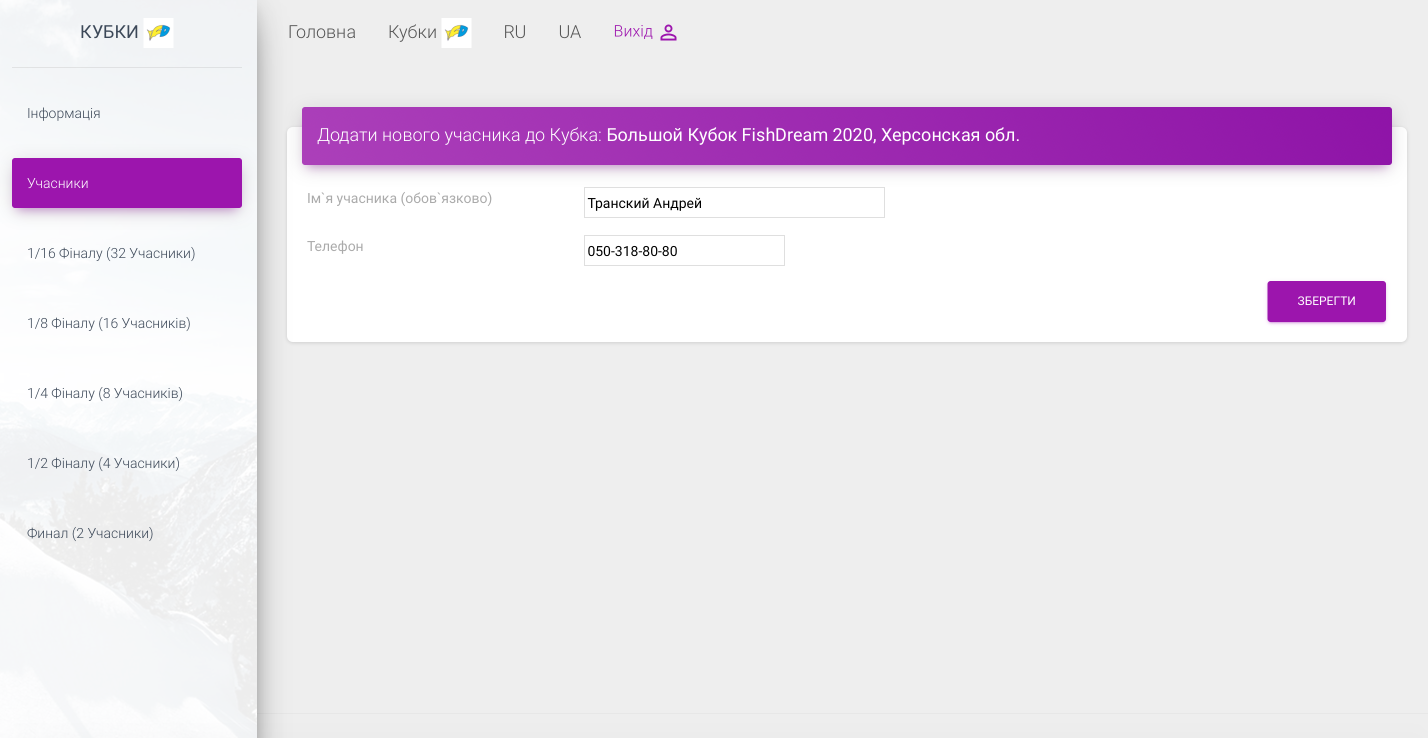The image size is (1428, 738).
Task: Click the flag icon next to Кубки in top navigation
Action: click(456, 33)
